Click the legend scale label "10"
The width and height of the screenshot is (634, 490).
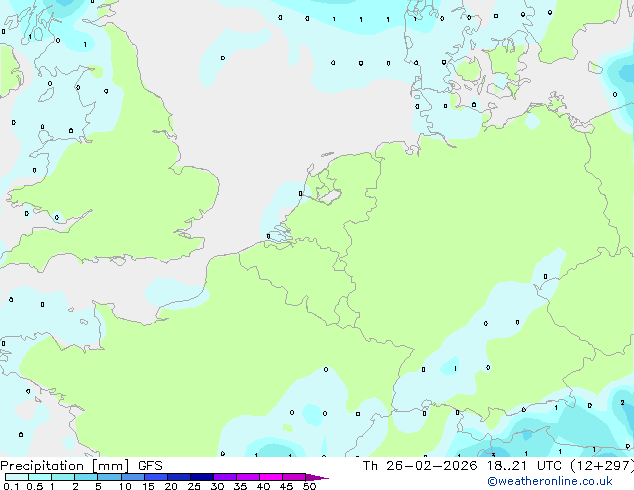pos(125,486)
